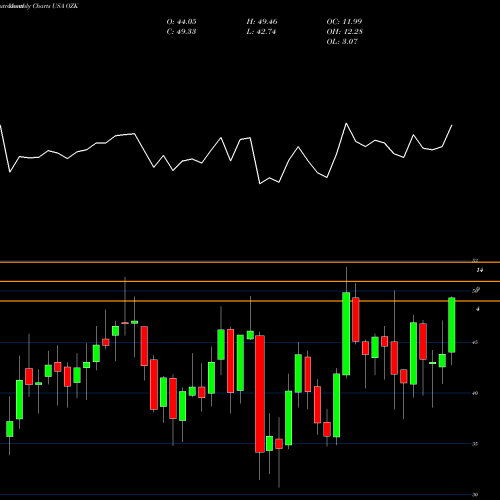
Task: Click the 14 label beside orange line
Action: [x=479, y=270]
